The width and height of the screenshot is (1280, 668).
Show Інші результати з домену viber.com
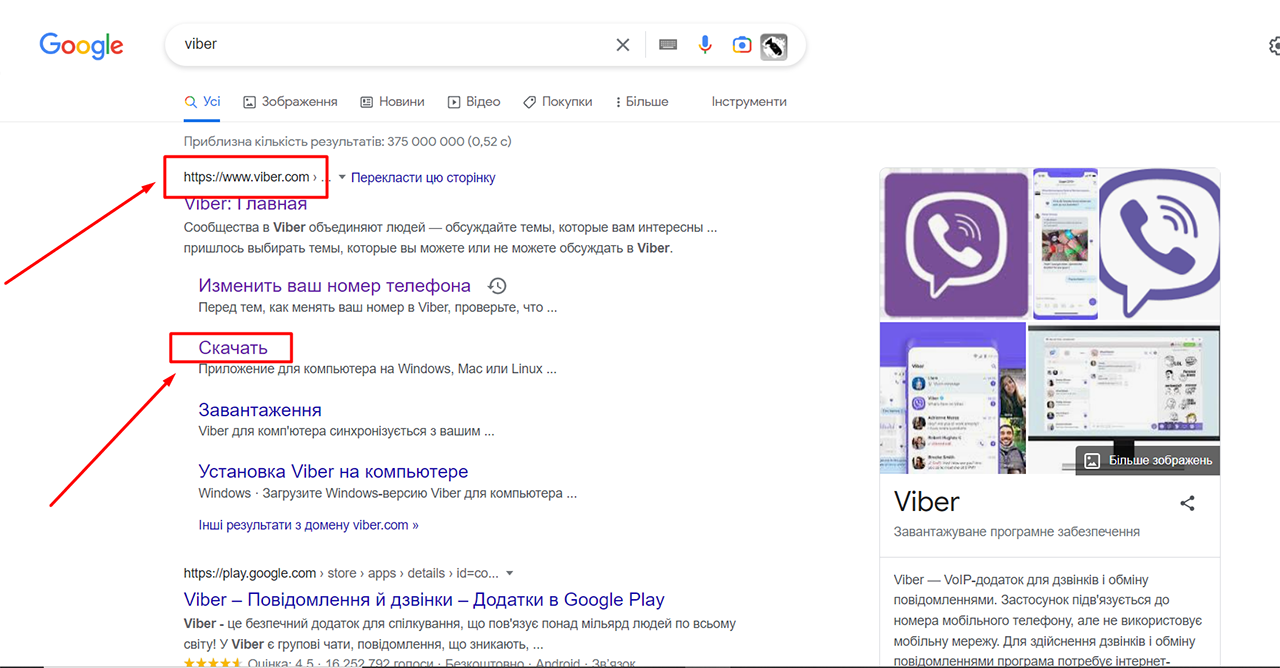point(308,525)
